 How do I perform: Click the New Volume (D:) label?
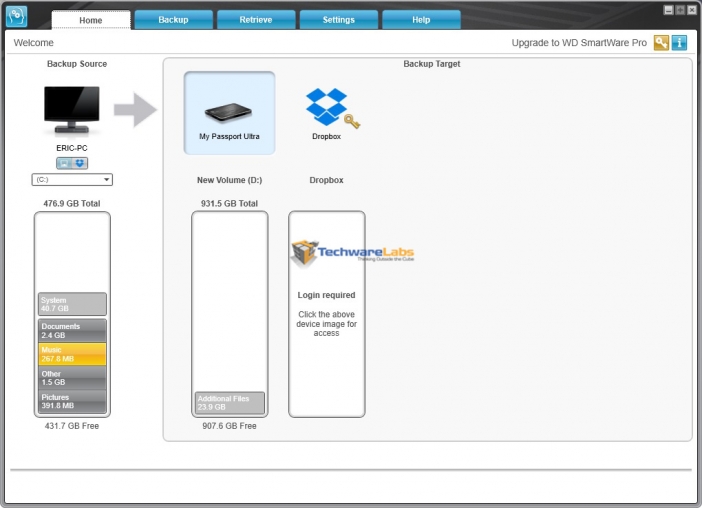point(230,180)
